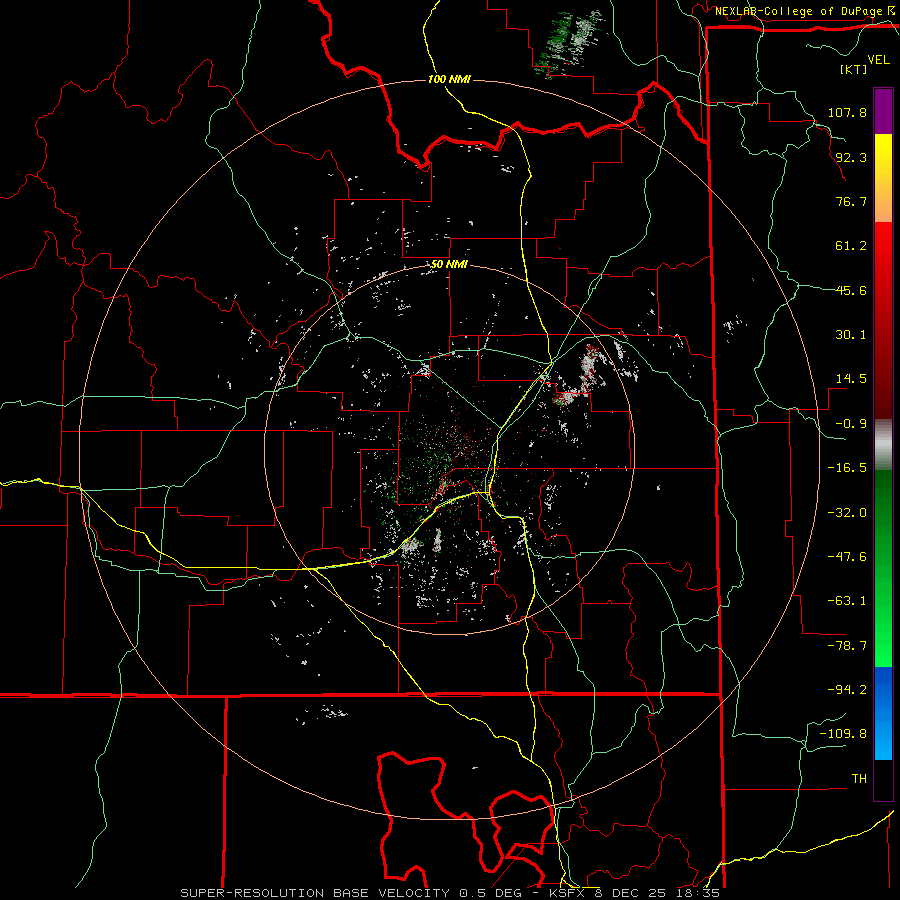Click the Super-Resolution Base Velocity caption
900x900 pixels.
pos(449,893)
